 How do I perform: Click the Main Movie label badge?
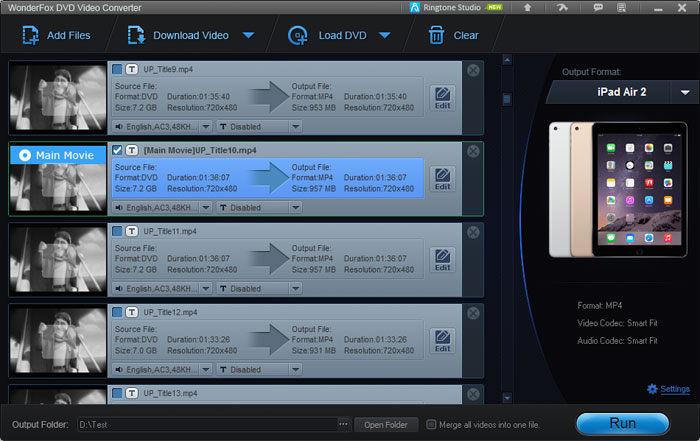point(58,155)
